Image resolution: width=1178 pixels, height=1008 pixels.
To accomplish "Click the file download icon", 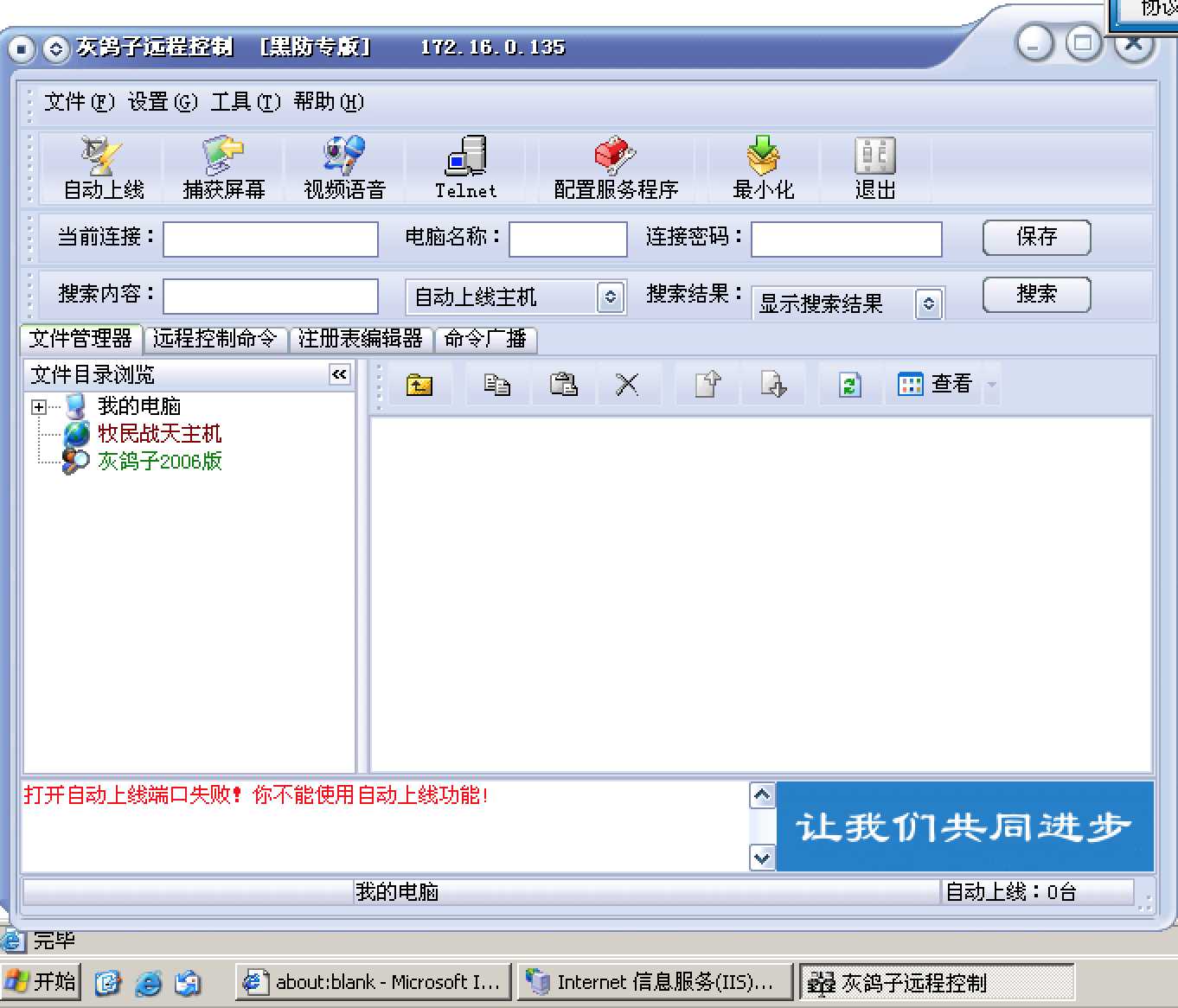I will (x=772, y=385).
